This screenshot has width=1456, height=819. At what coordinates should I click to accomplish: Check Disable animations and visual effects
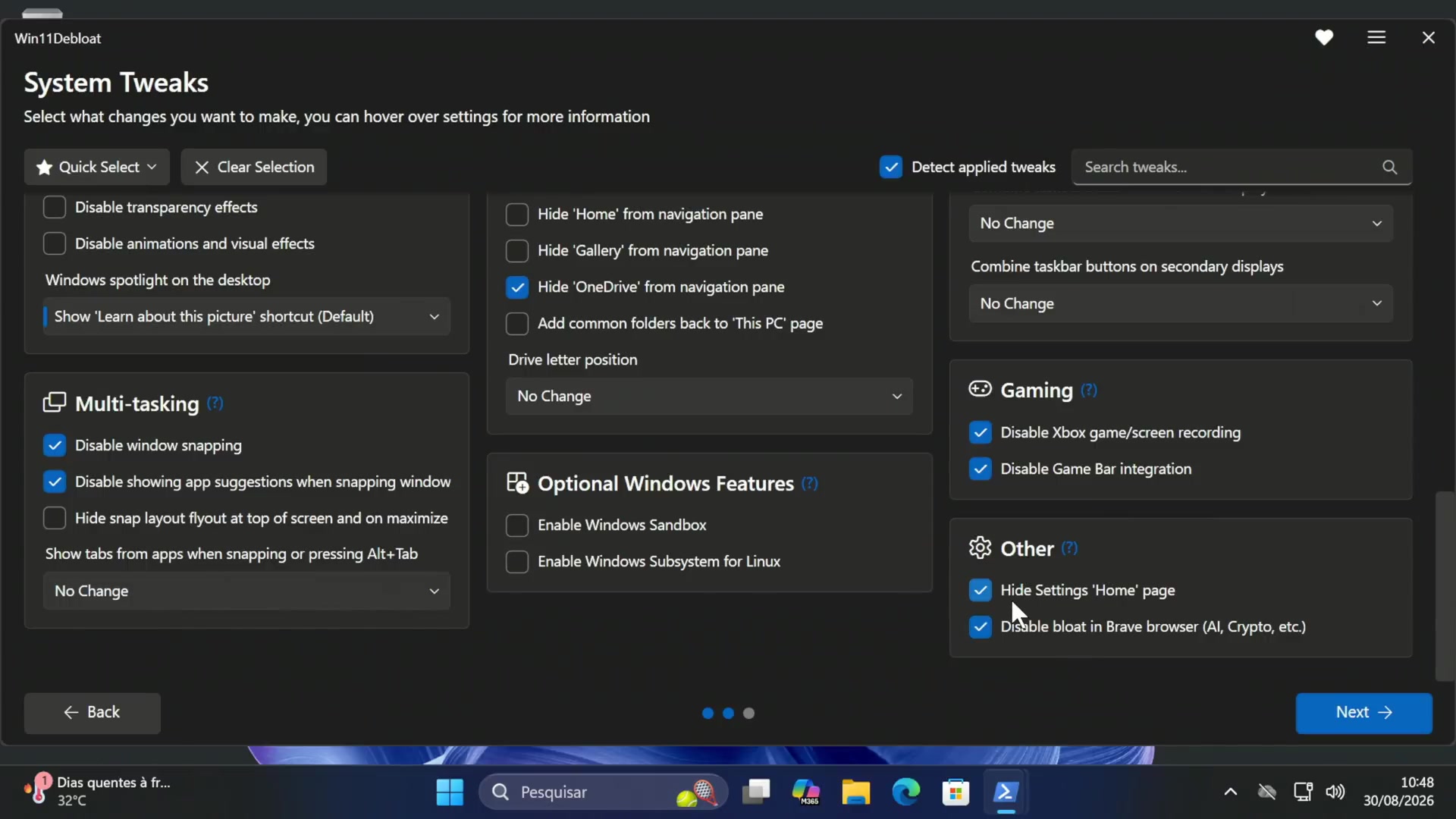55,243
